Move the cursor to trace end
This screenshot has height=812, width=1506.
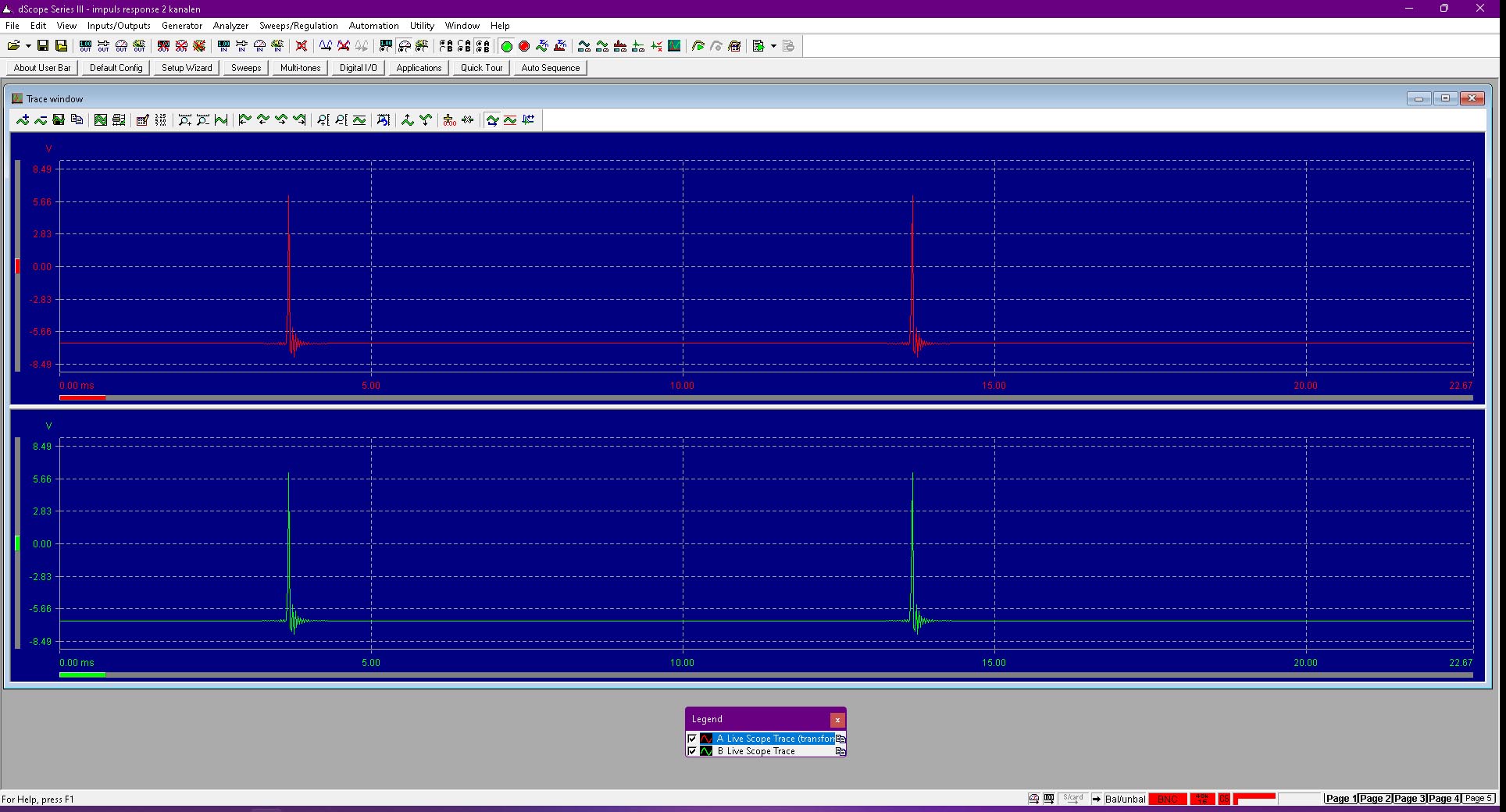tap(299, 120)
